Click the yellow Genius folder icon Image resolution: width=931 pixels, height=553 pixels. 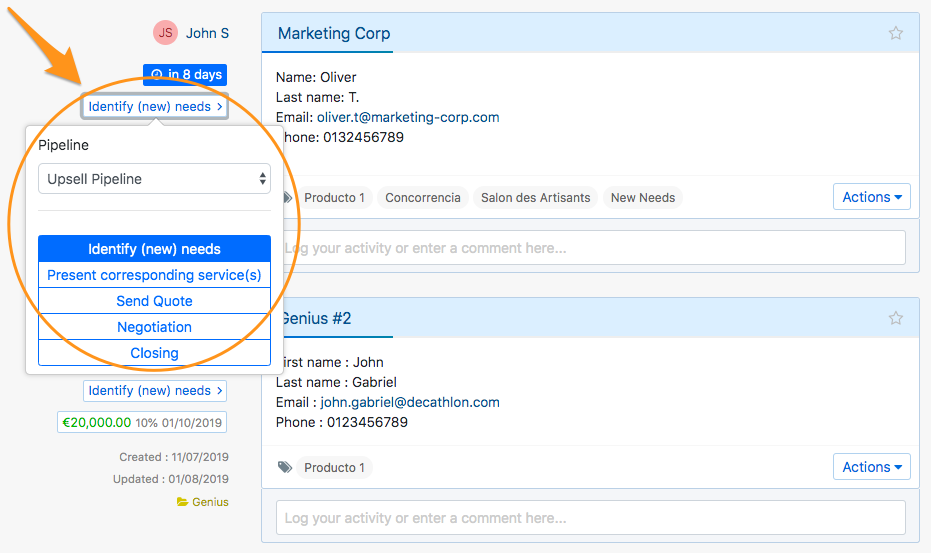click(182, 502)
